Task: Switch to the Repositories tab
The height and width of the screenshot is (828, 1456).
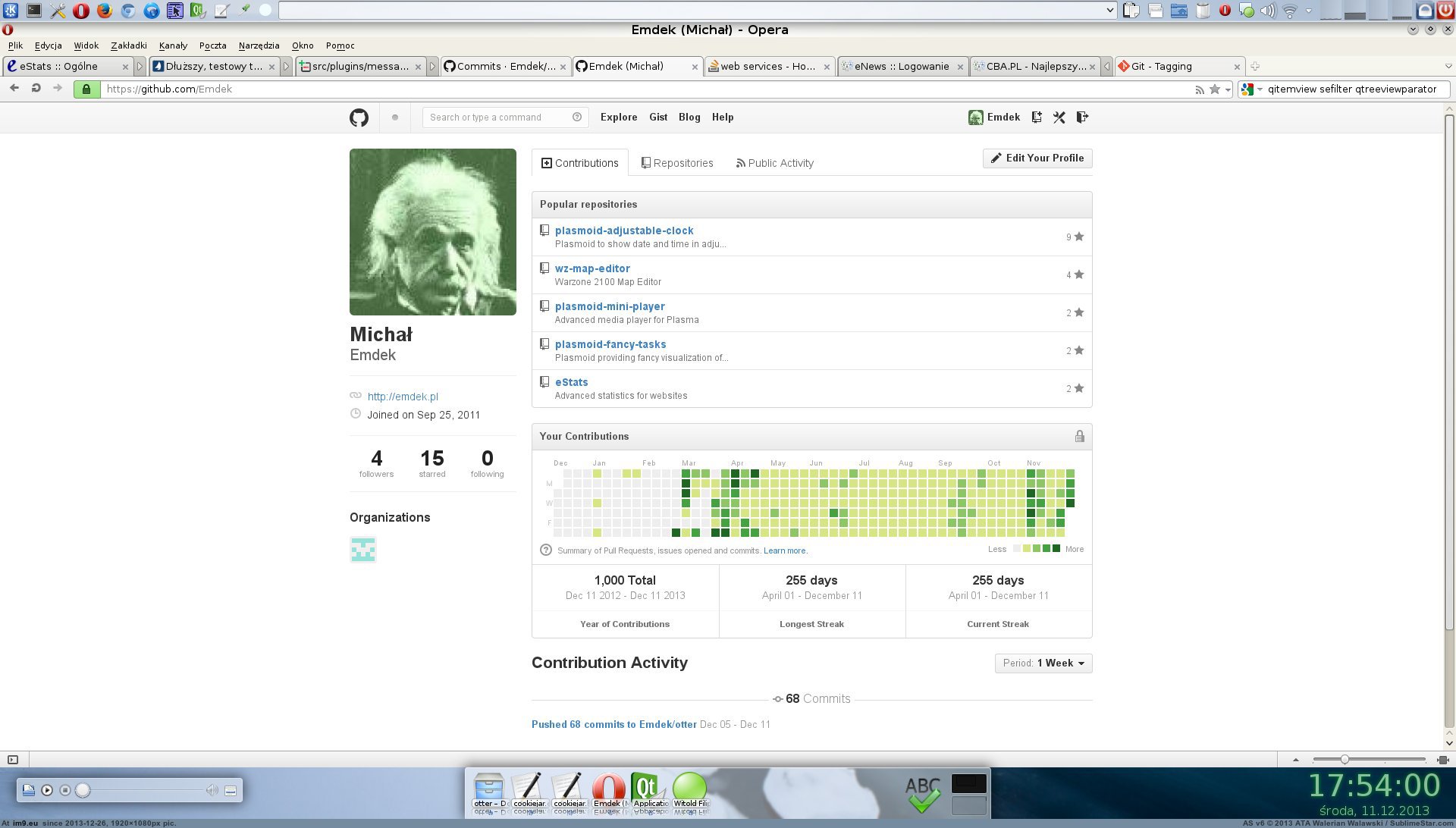Action: [677, 163]
